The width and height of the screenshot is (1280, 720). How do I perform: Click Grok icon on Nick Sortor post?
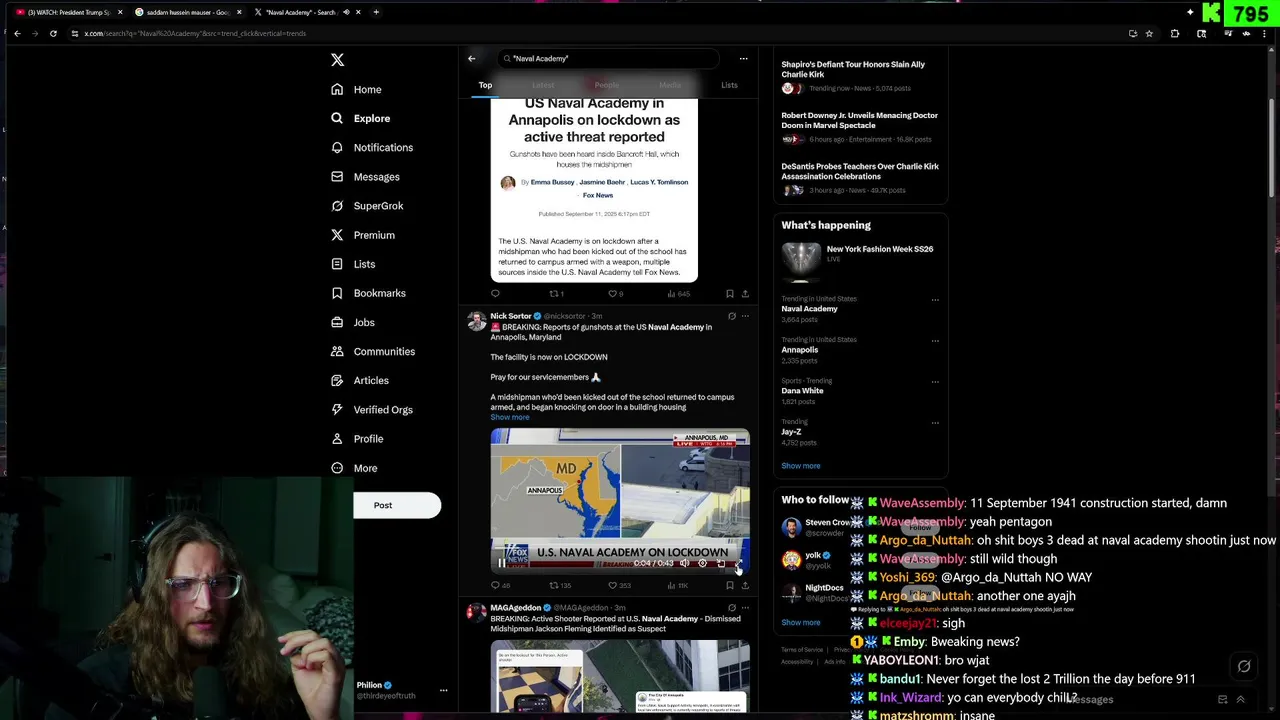tap(732, 316)
